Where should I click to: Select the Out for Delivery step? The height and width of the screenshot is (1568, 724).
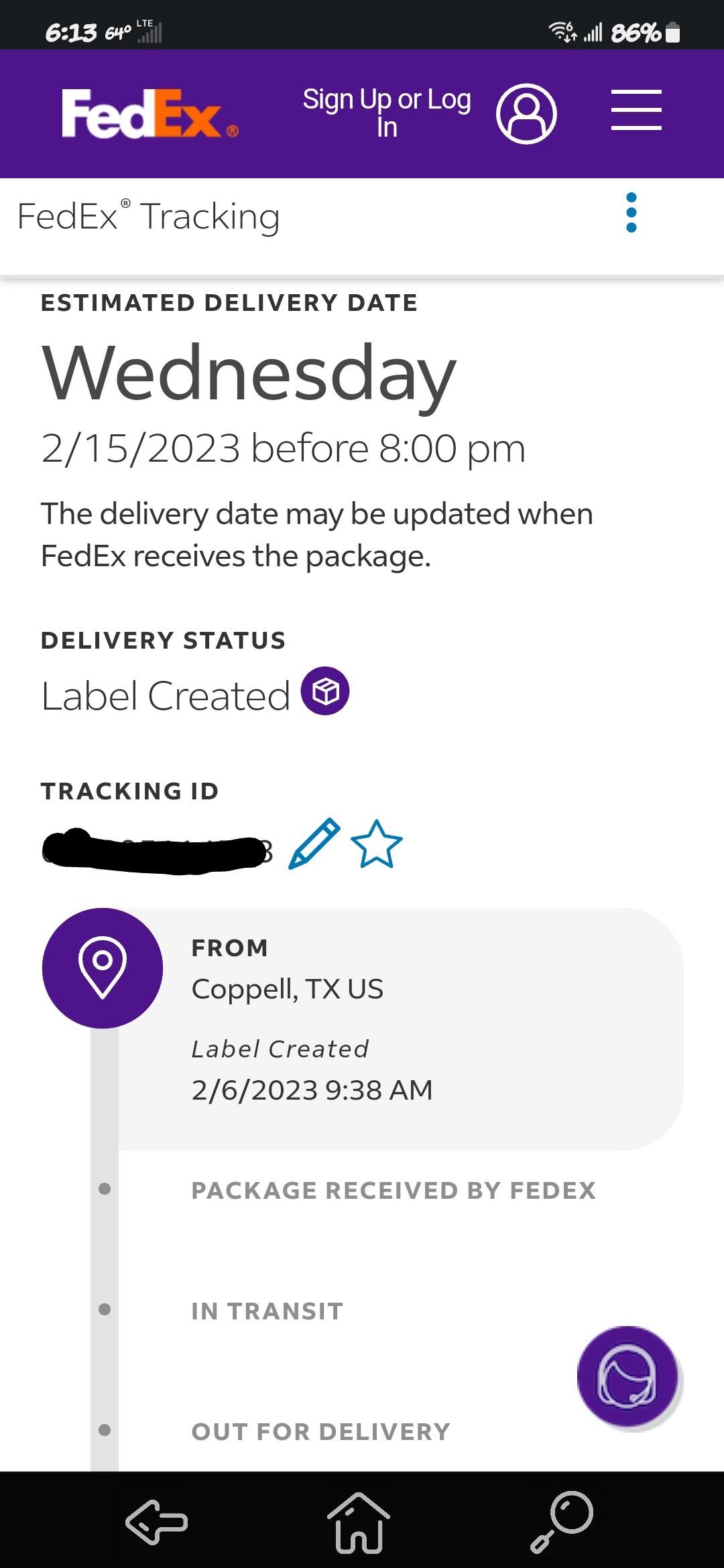(320, 1432)
